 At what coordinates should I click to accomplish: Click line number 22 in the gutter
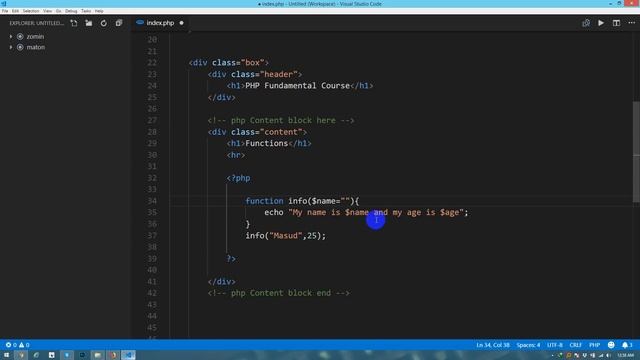(152, 63)
